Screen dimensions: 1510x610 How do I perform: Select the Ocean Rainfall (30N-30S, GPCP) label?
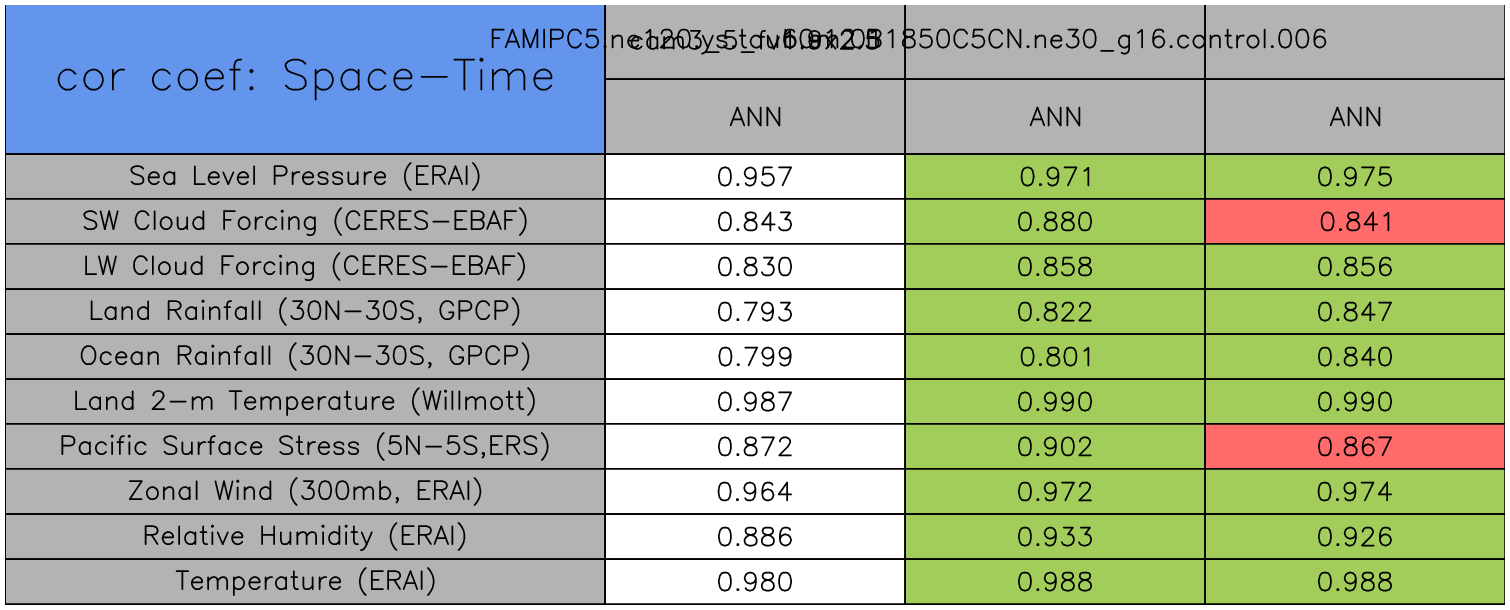click(305, 357)
